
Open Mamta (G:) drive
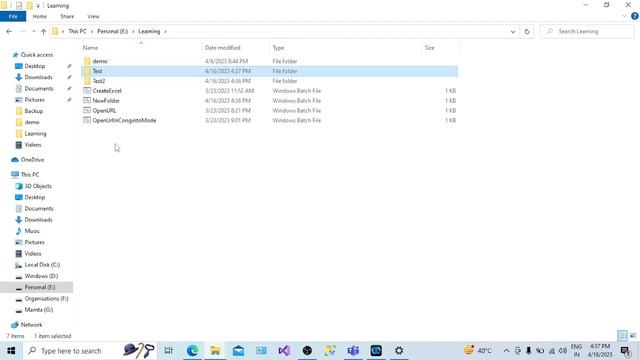coord(39,310)
